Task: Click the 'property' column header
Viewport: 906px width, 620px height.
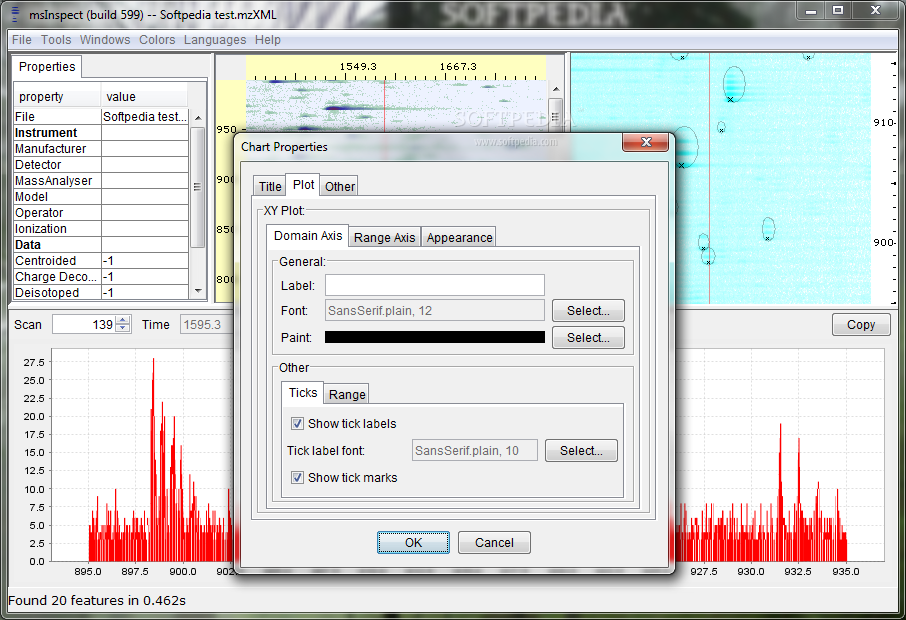Action: pos(57,96)
